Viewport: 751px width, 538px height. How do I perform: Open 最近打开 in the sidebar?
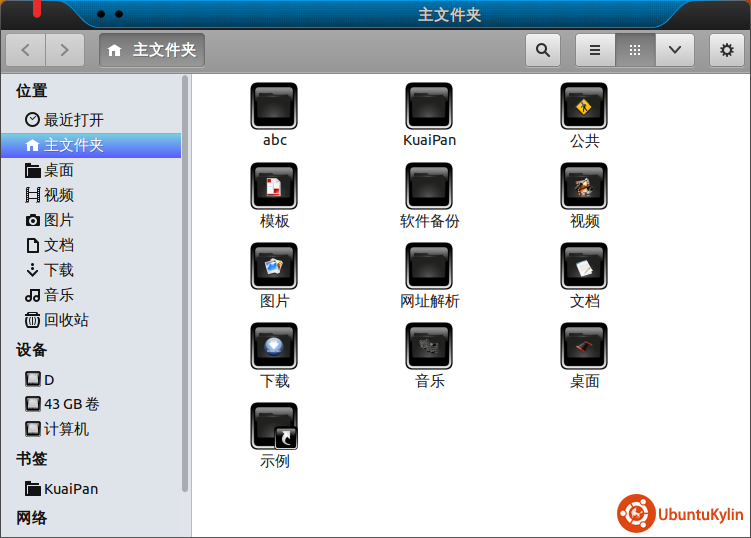click(73, 120)
